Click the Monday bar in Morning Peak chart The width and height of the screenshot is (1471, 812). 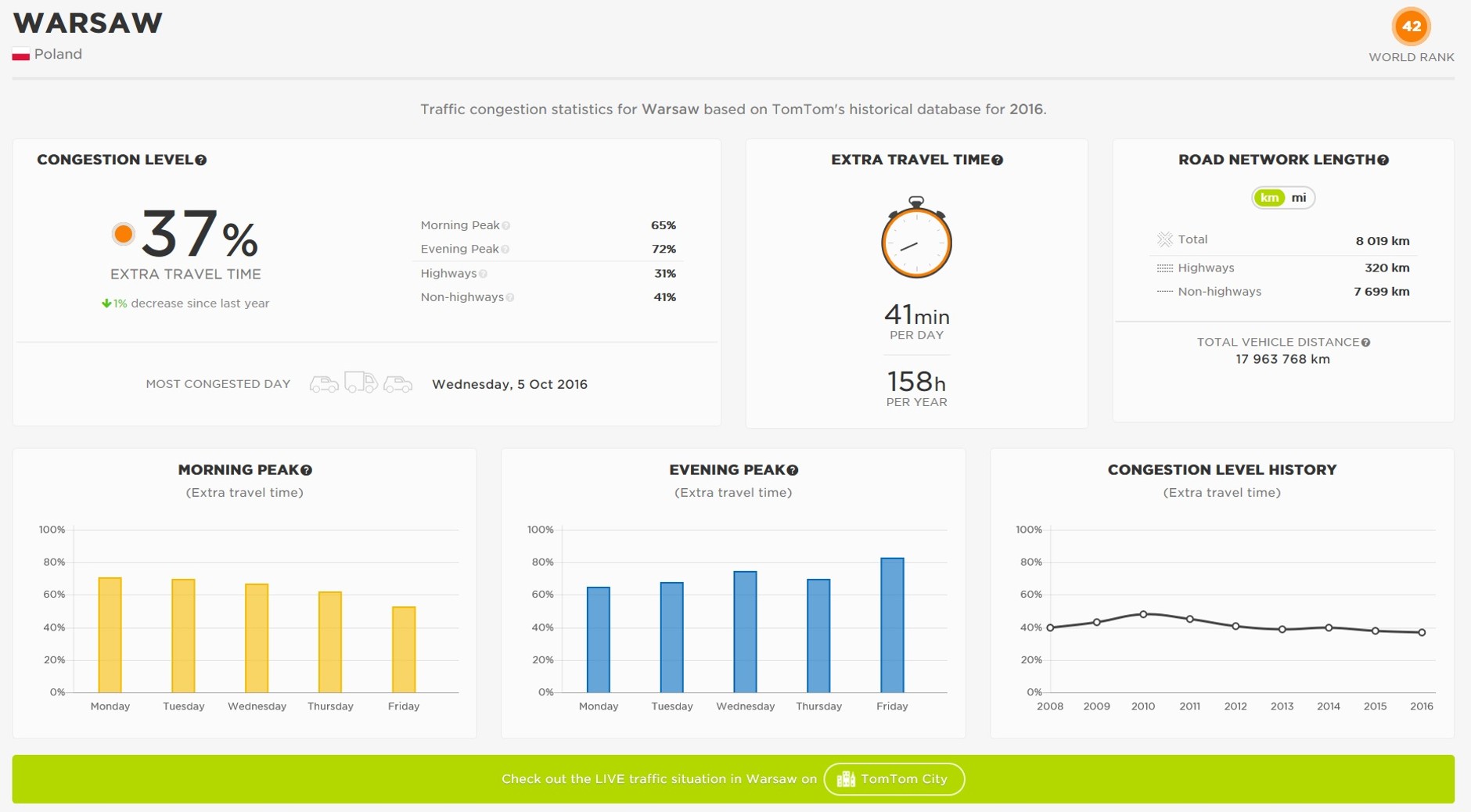(x=110, y=635)
